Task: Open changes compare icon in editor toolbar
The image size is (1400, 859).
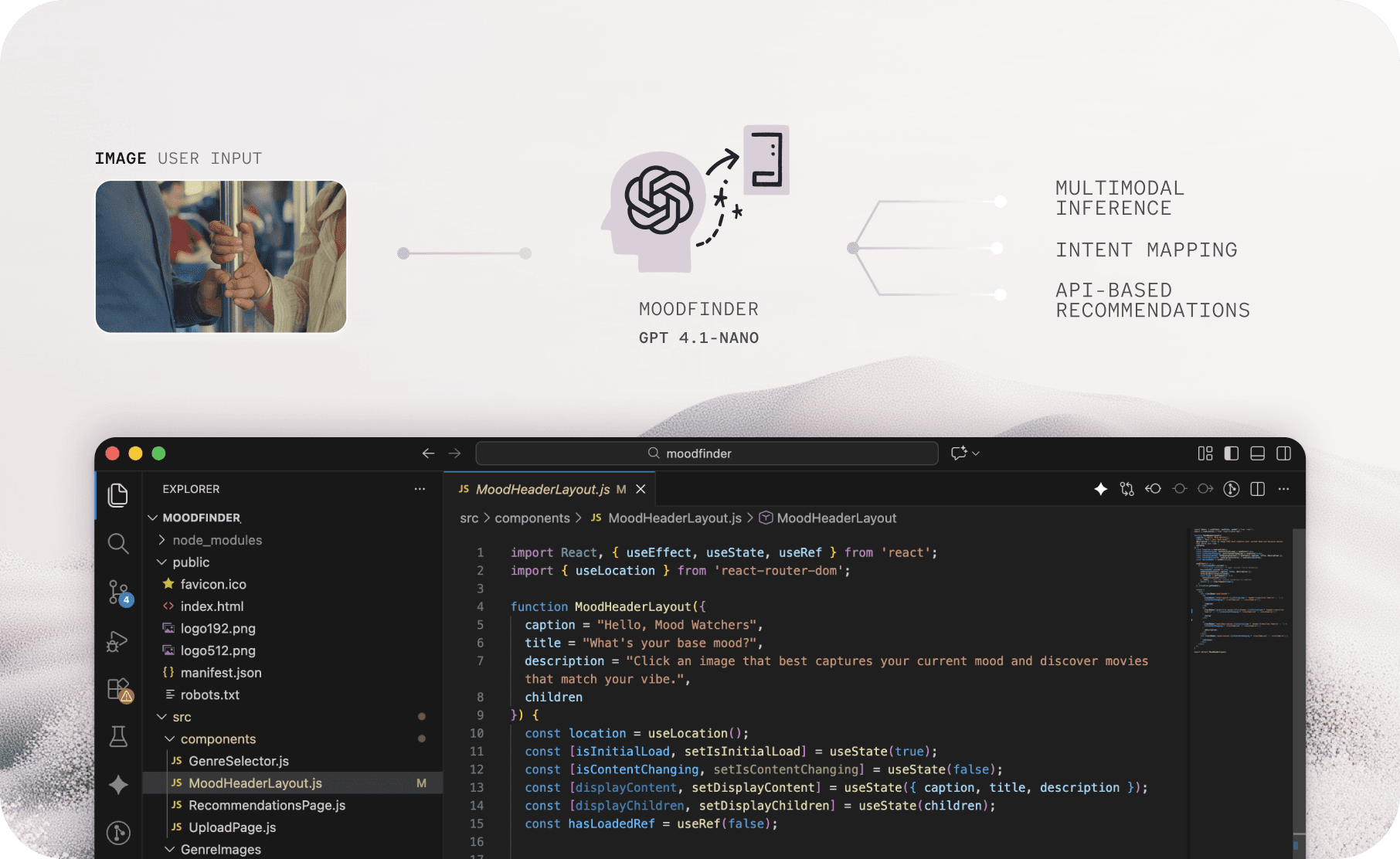Action: coord(1127,489)
